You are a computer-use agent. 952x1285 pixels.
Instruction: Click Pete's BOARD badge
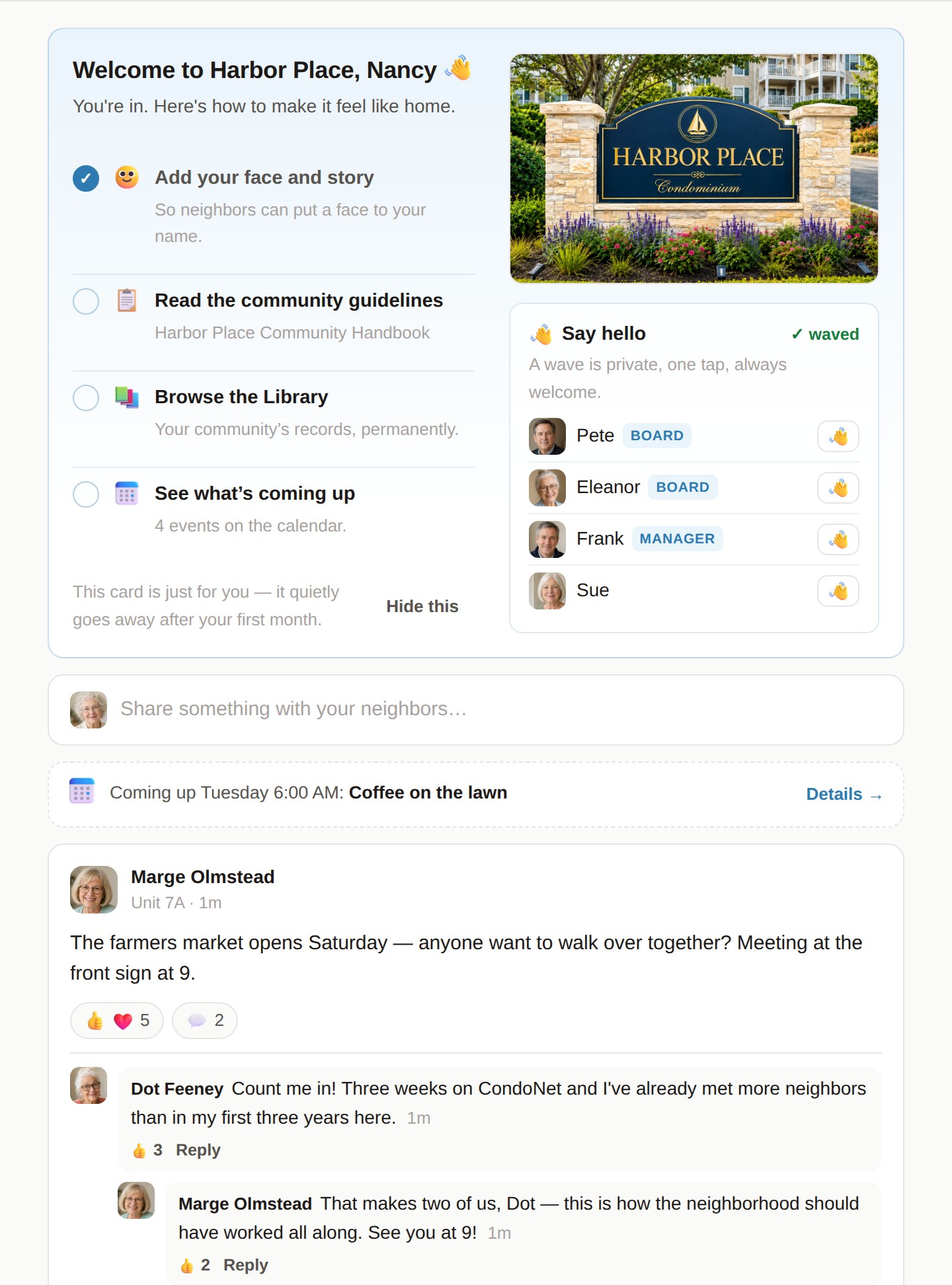pos(656,436)
